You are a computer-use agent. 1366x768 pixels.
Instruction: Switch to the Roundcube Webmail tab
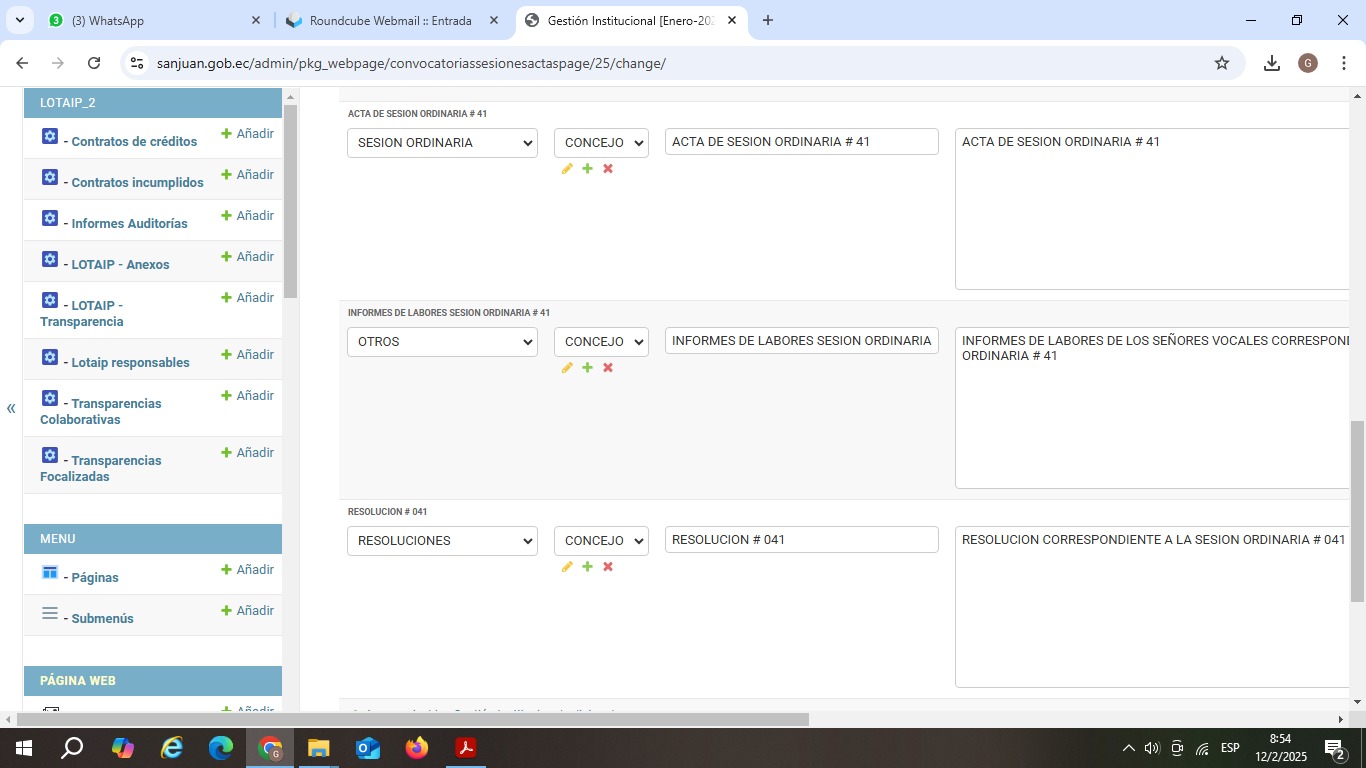390,20
